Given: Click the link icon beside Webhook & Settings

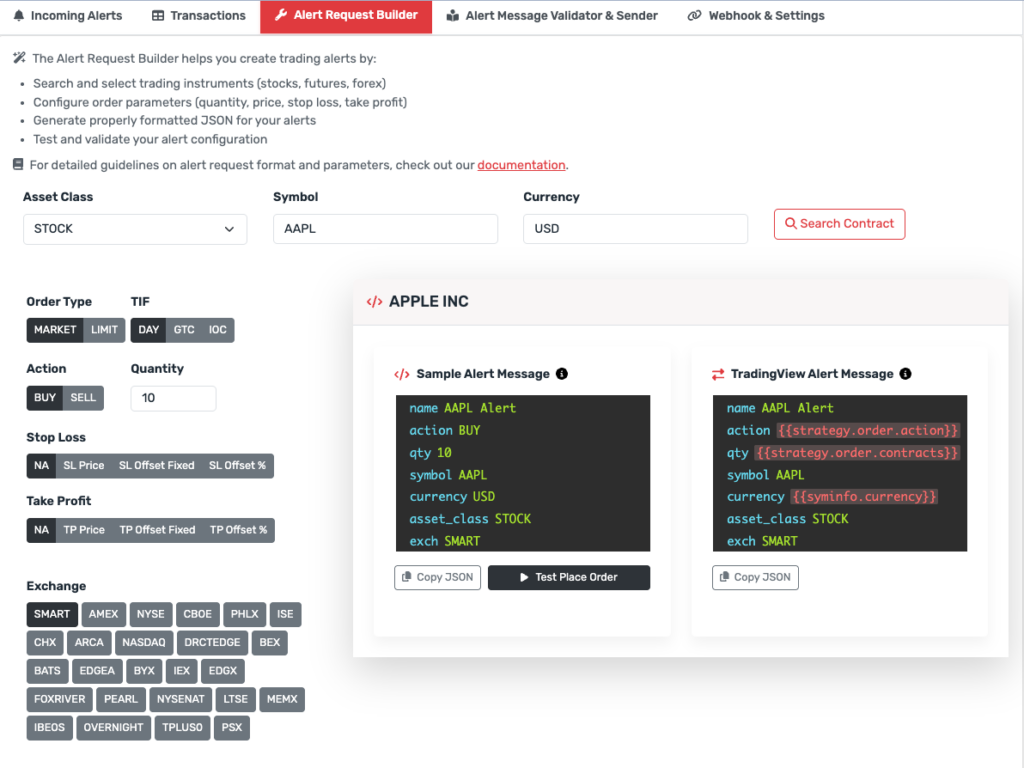Looking at the screenshot, I should tap(694, 16).
